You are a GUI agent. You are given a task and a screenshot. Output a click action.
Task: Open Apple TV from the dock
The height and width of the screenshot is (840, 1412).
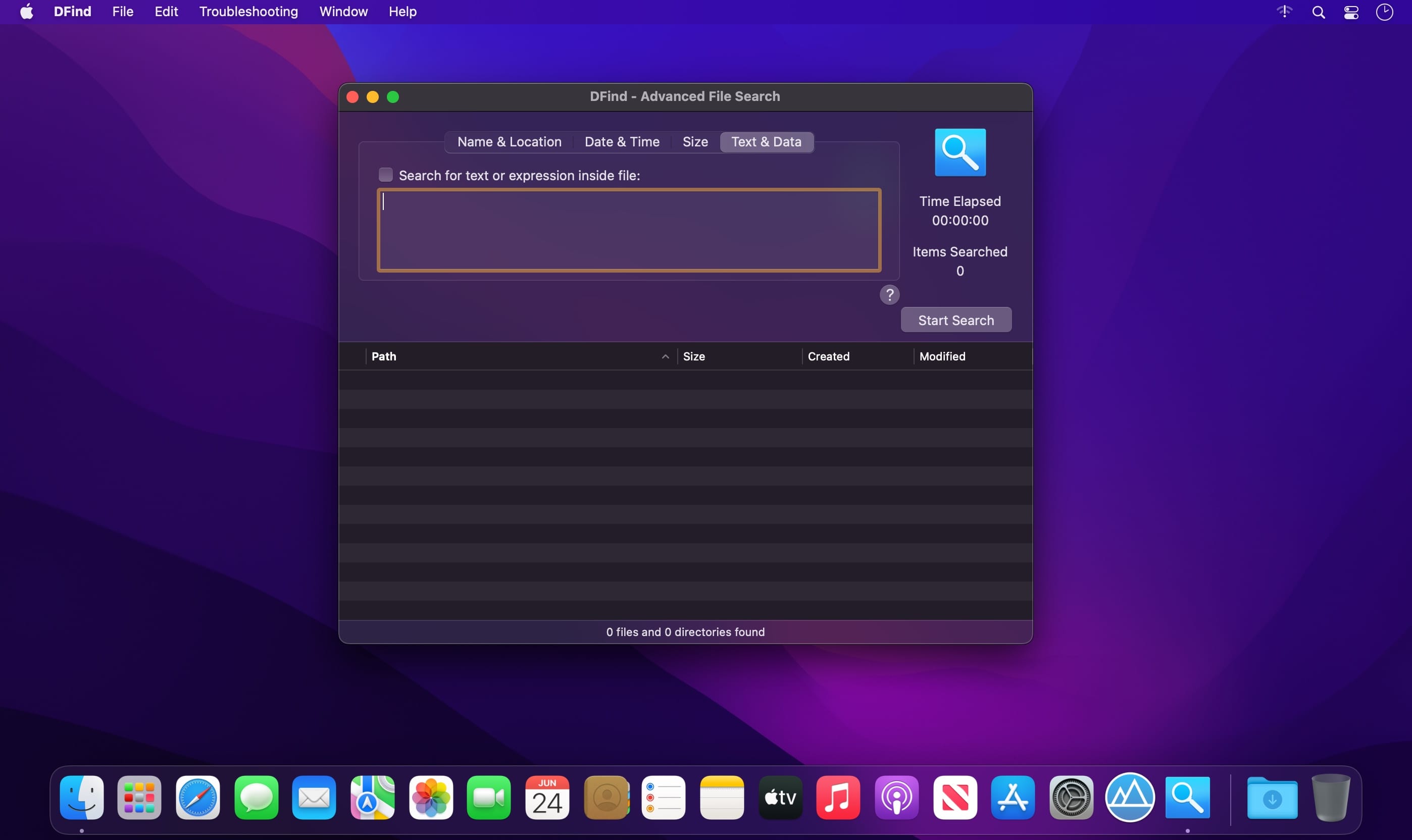780,798
